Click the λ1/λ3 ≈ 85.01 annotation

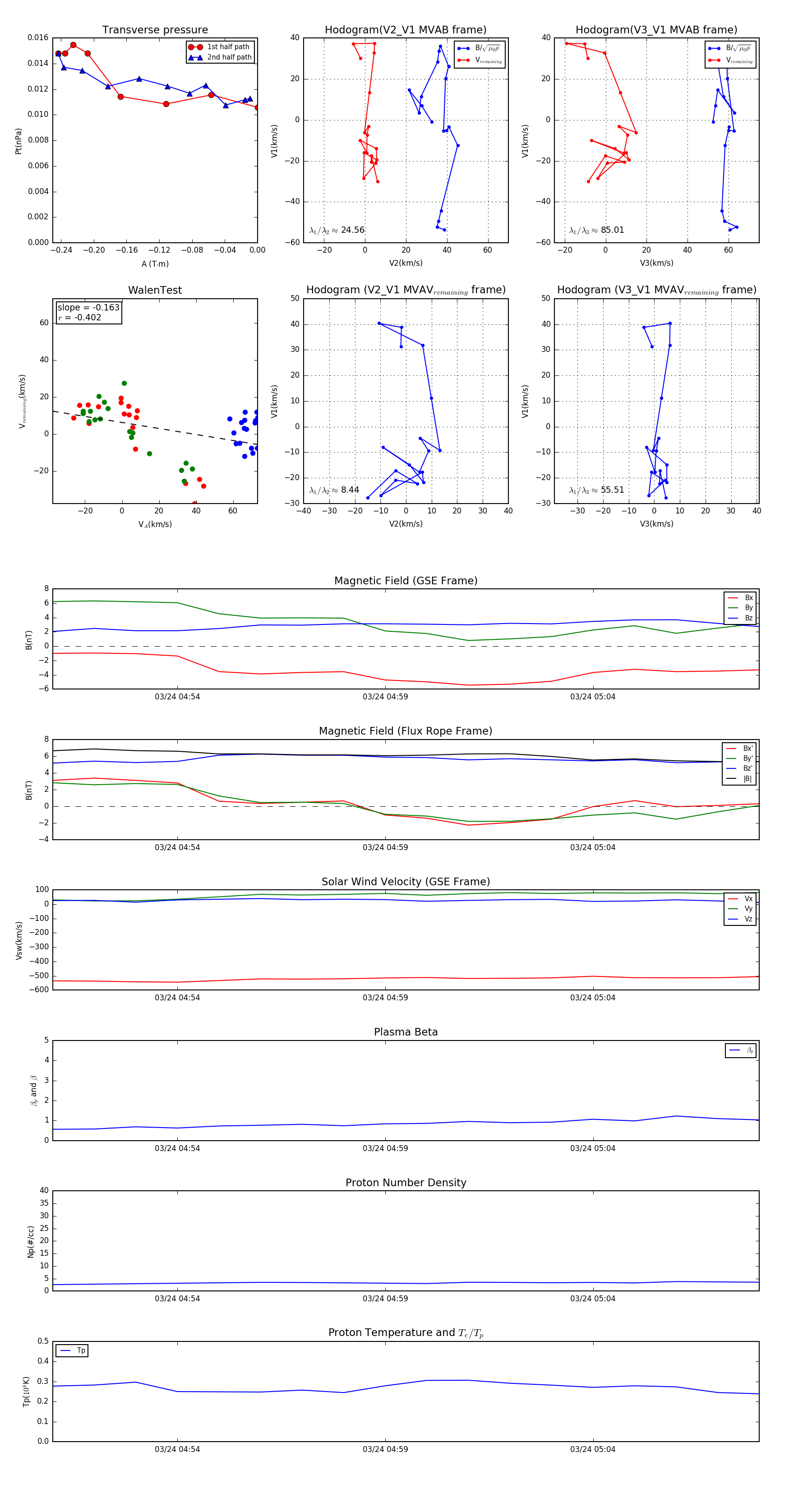coord(596,230)
